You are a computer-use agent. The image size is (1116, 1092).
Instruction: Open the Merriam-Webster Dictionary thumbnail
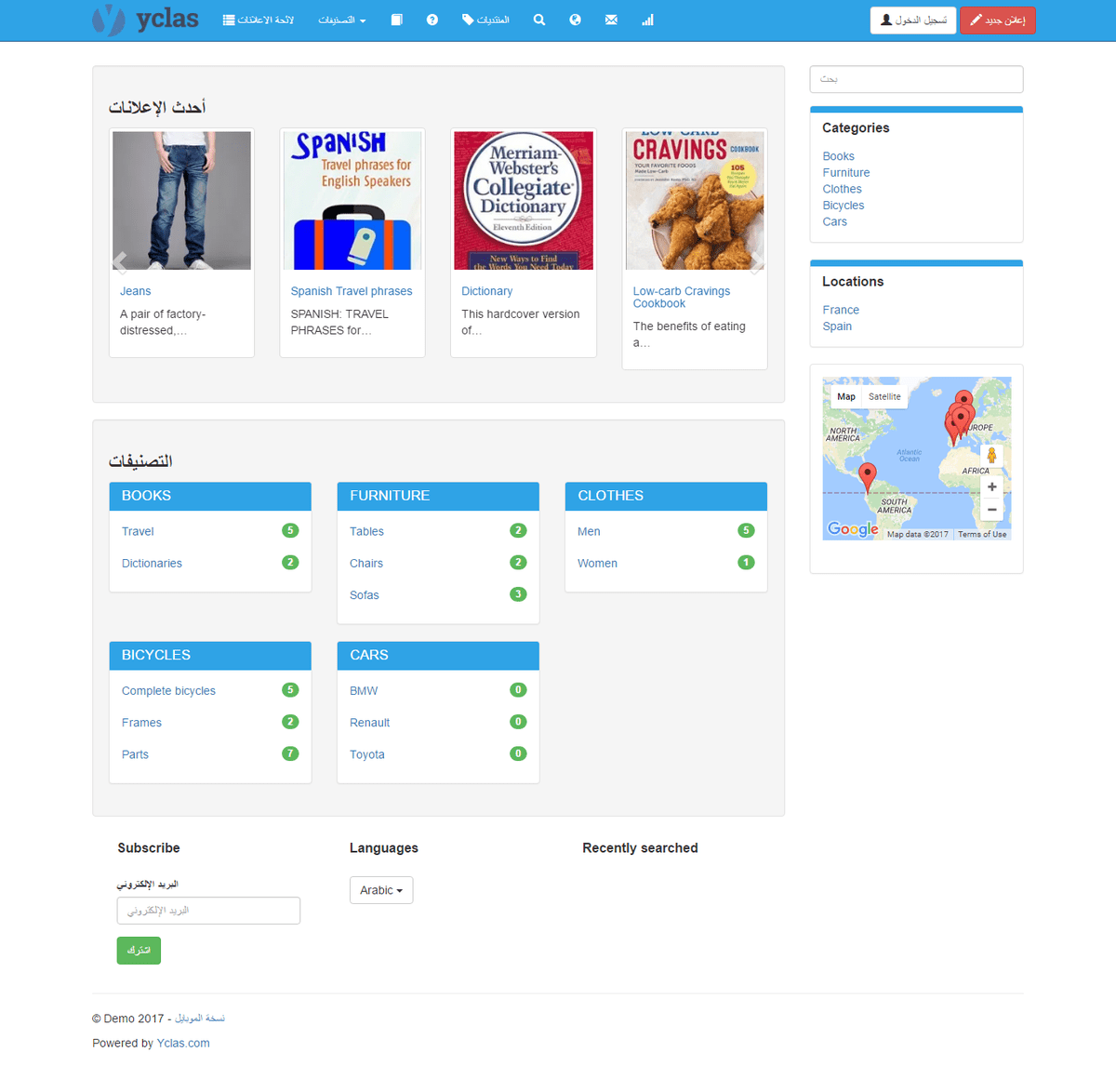(523, 200)
